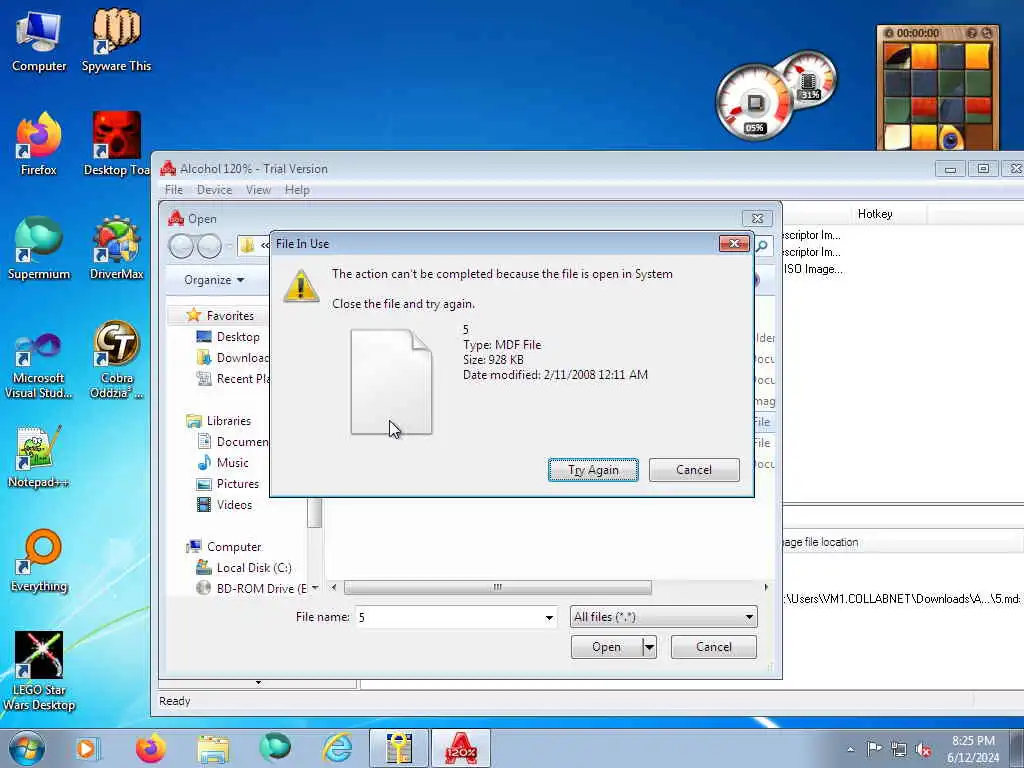The height and width of the screenshot is (768, 1024).
Task: Switch to the key-icon taskbar application
Action: point(399,748)
